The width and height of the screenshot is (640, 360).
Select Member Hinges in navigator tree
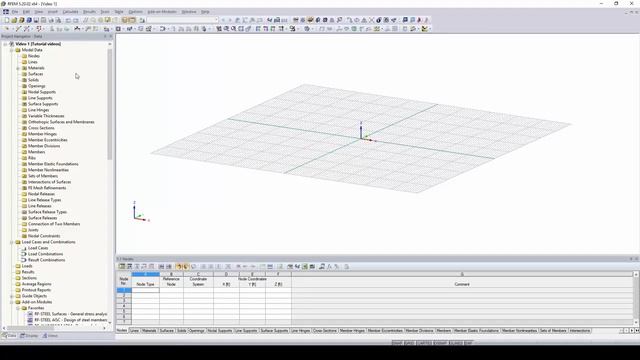click(x=42, y=134)
